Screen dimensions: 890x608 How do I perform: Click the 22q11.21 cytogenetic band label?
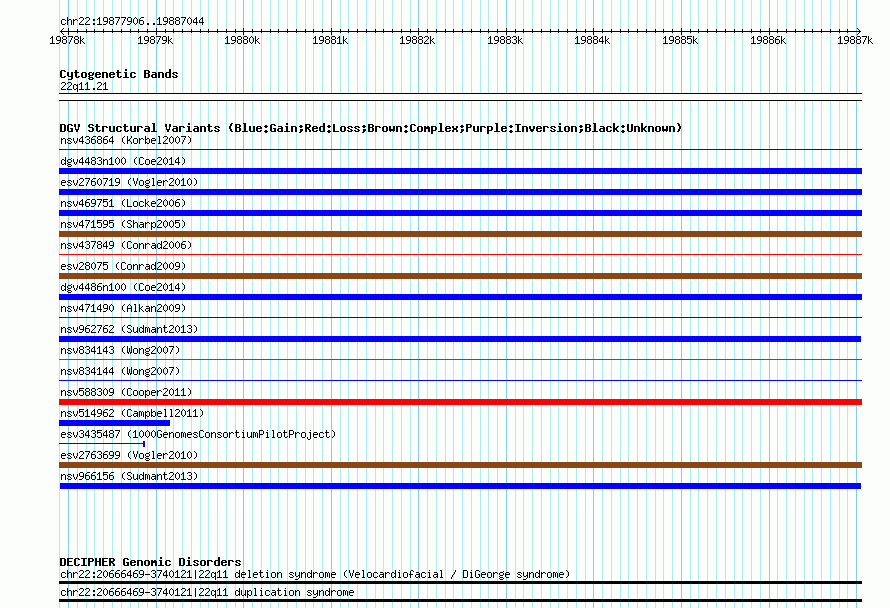coord(84,86)
